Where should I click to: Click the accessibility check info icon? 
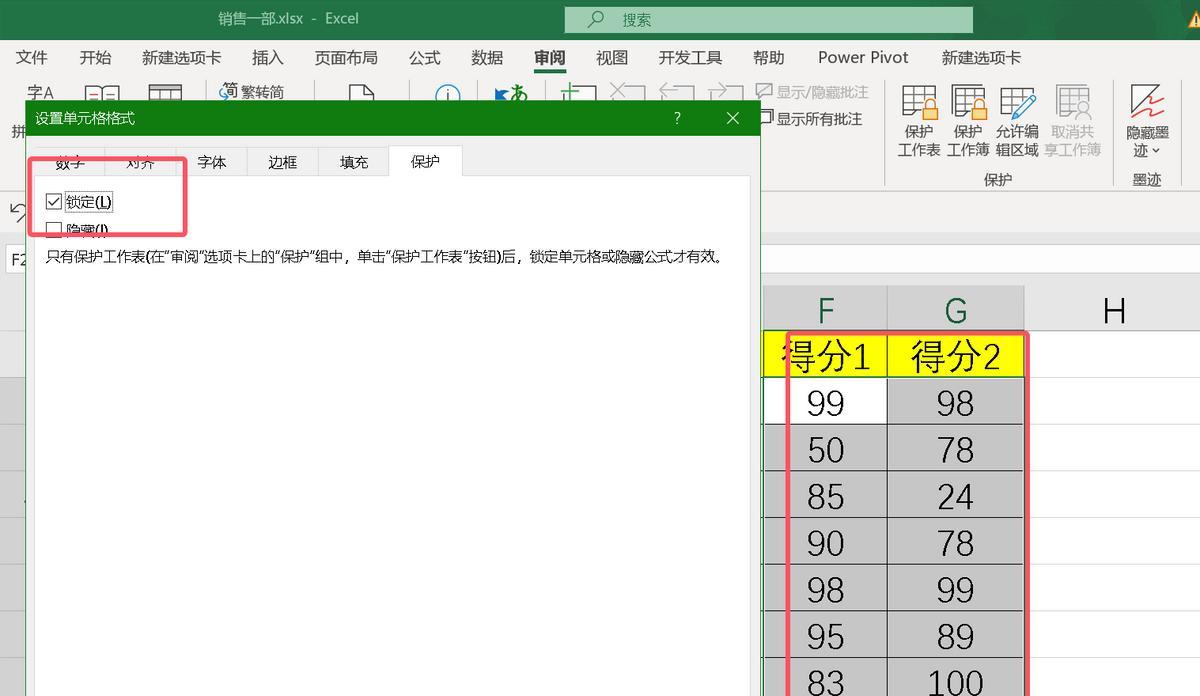448,96
